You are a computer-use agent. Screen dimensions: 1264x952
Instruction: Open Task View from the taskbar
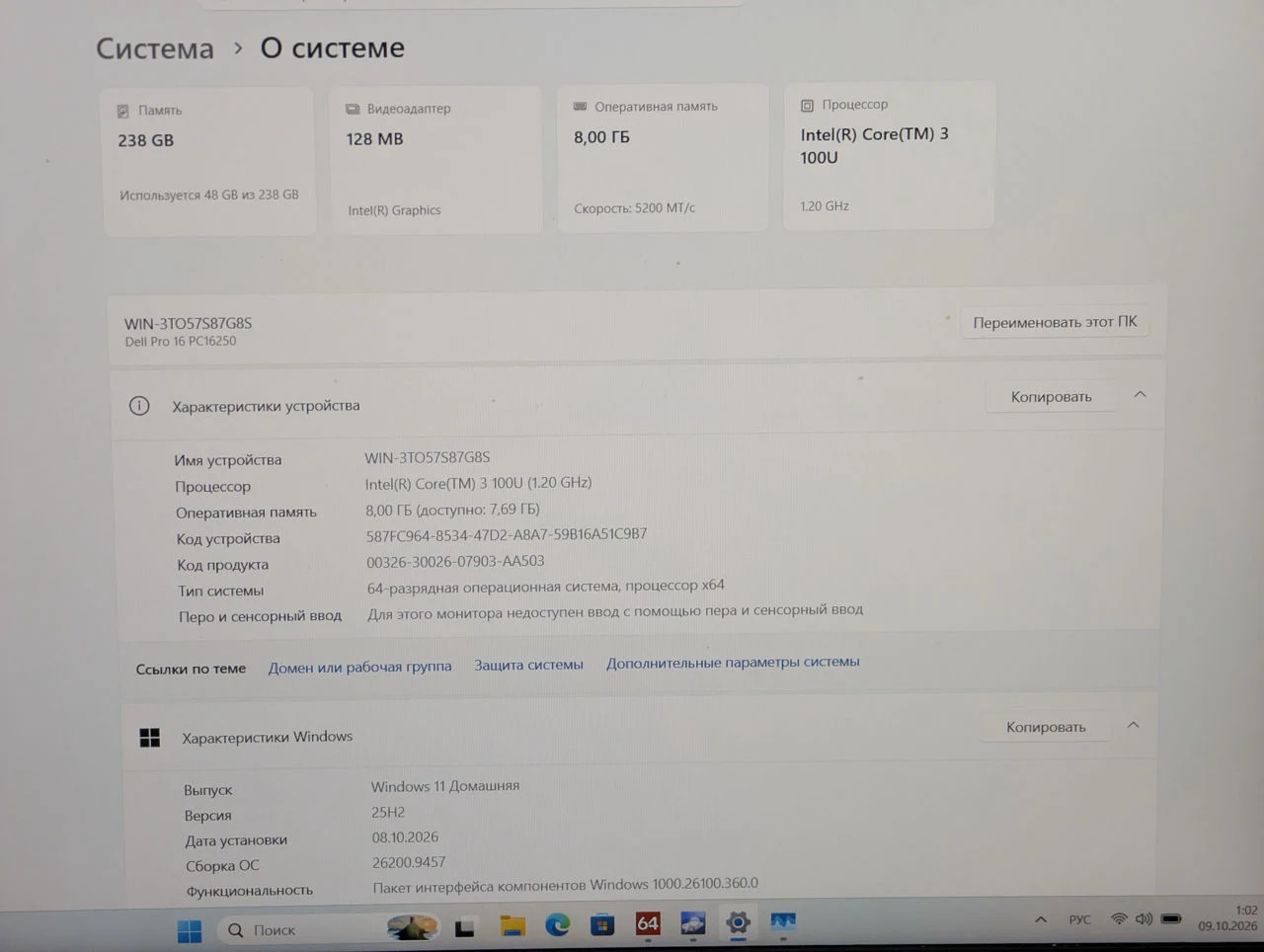pyautogui.click(x=465, y=928)
